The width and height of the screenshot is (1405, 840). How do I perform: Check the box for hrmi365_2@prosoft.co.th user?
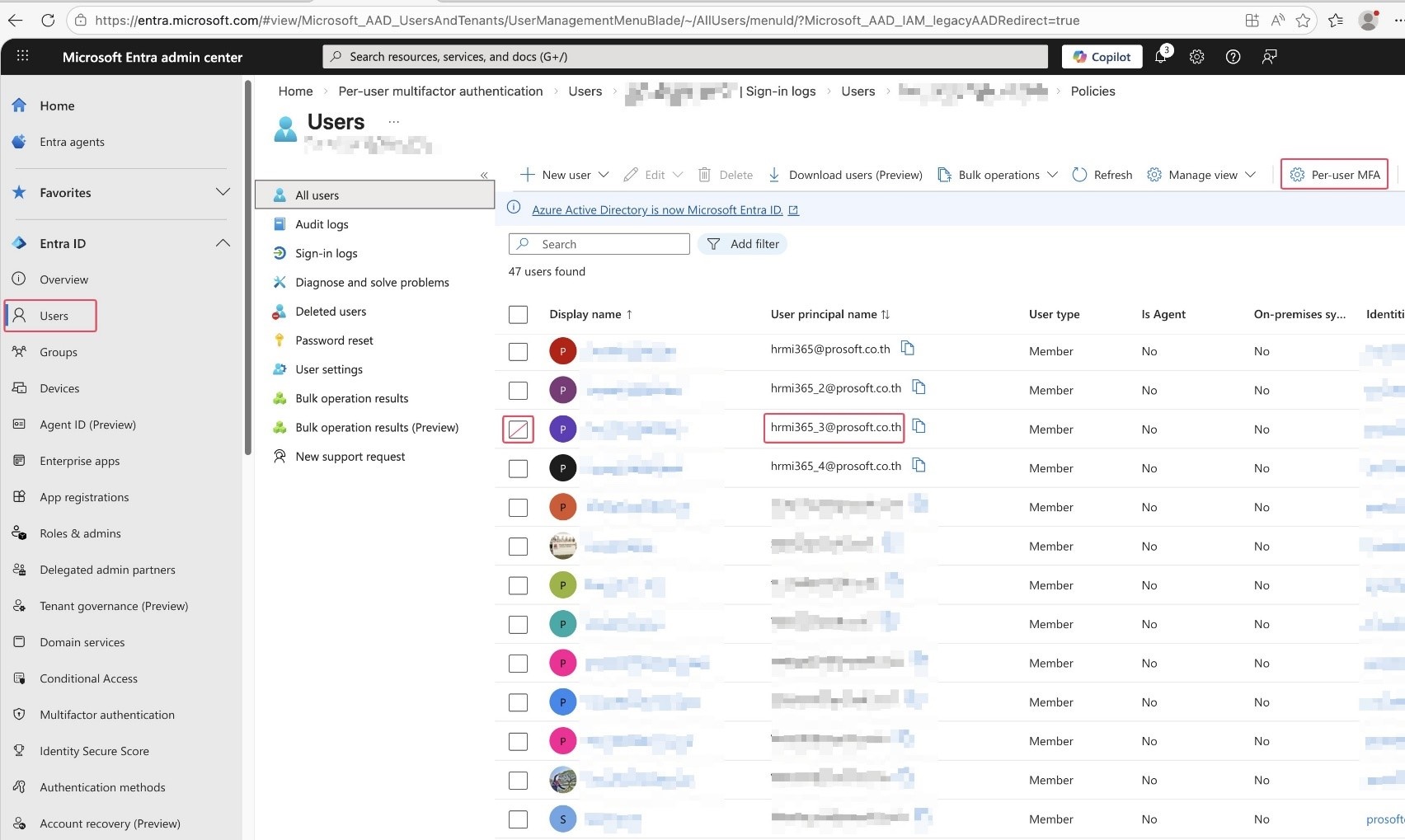tap(518, 391)
